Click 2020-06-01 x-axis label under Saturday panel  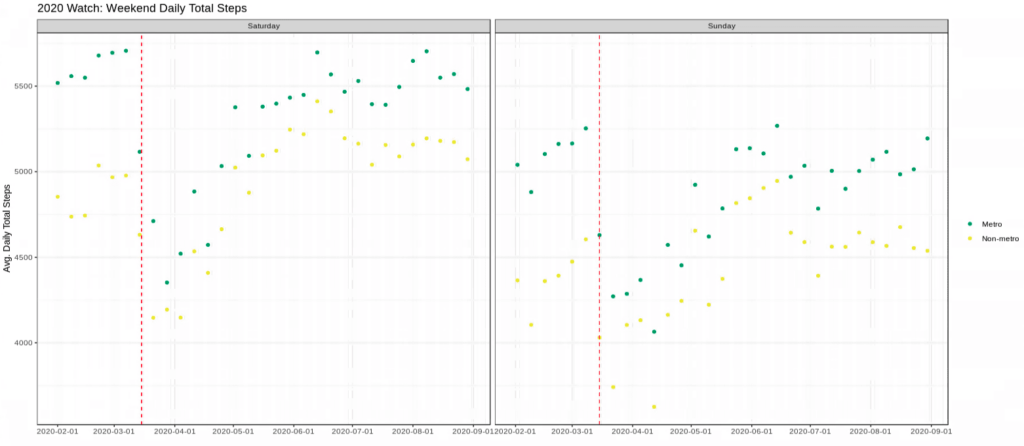(x=293, y=431)
